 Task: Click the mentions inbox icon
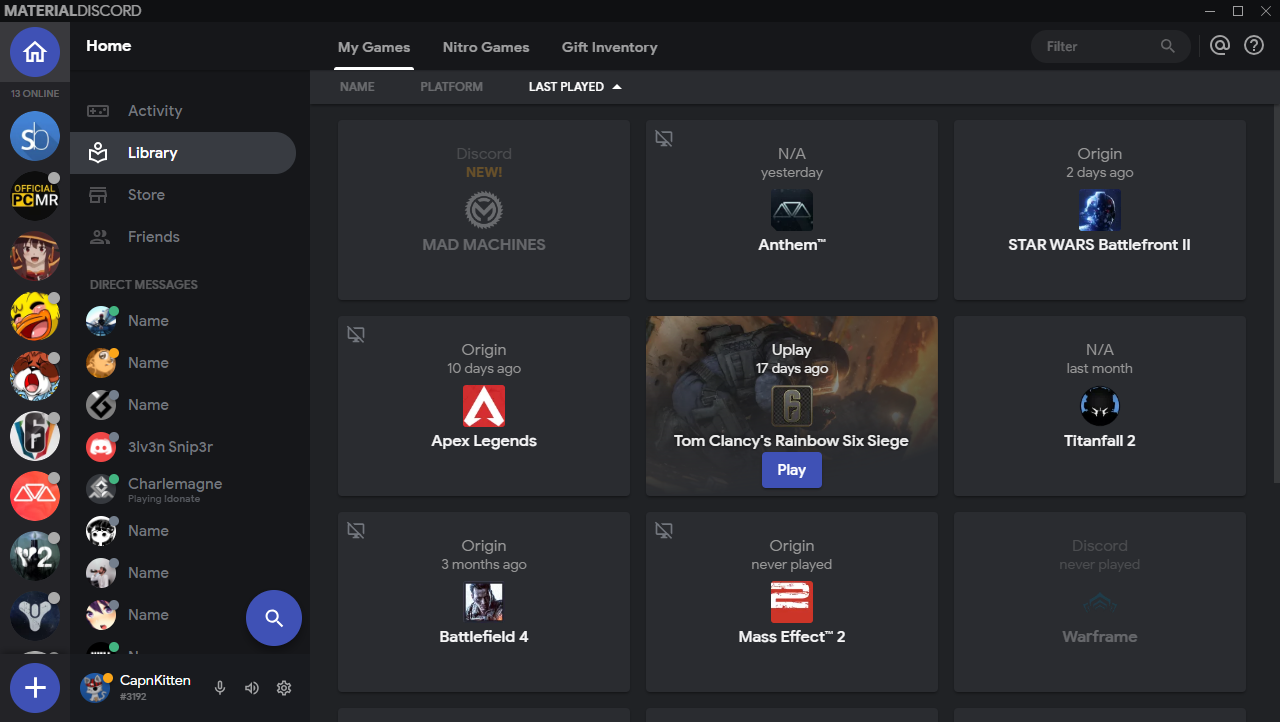[x=1220, y=45]
